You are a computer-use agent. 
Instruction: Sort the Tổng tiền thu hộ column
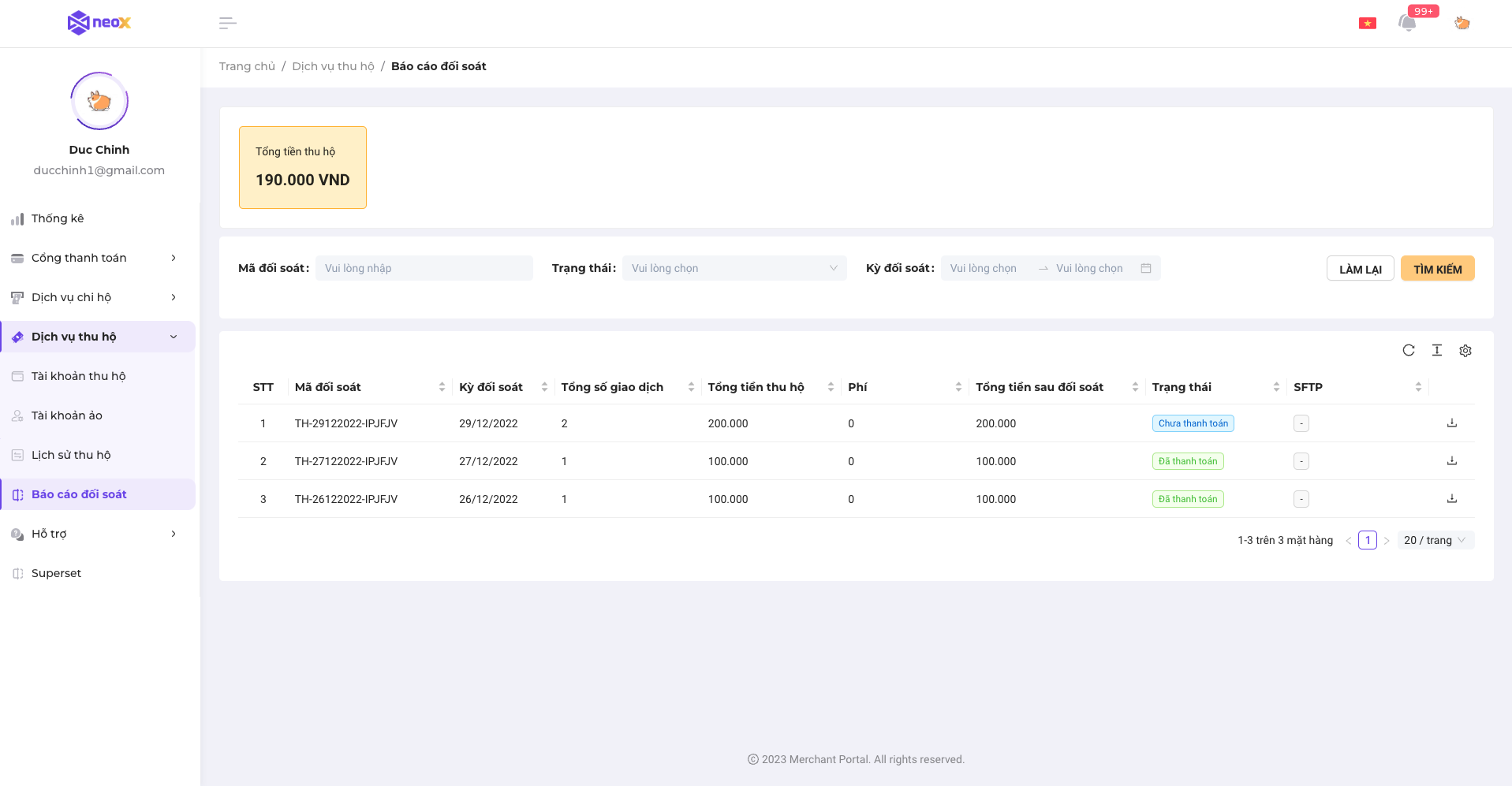[831, 387]
